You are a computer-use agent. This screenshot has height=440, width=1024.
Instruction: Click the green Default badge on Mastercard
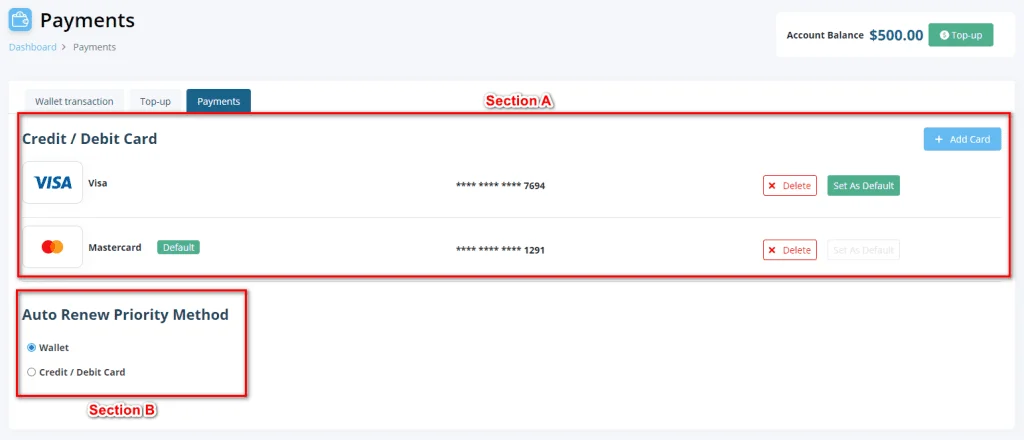(178, 247)
